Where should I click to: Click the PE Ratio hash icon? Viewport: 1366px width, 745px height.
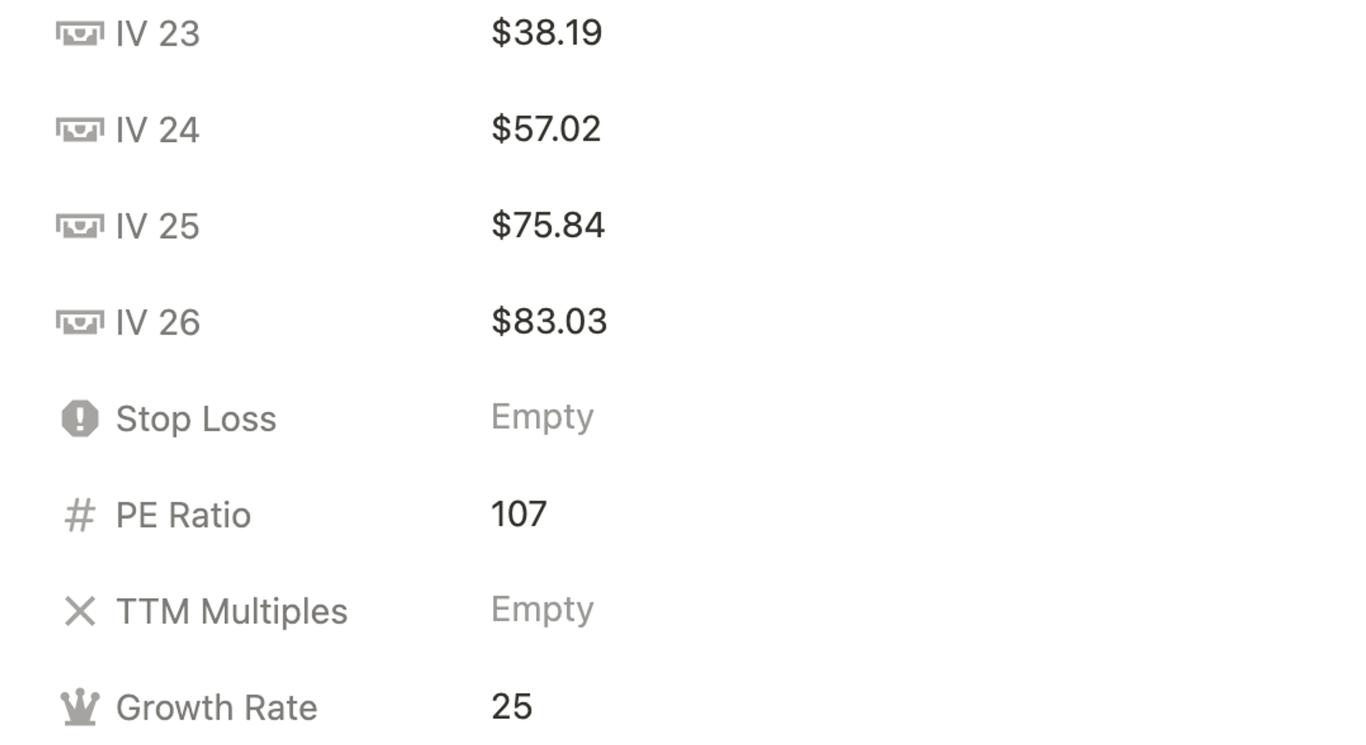(80, 515)
